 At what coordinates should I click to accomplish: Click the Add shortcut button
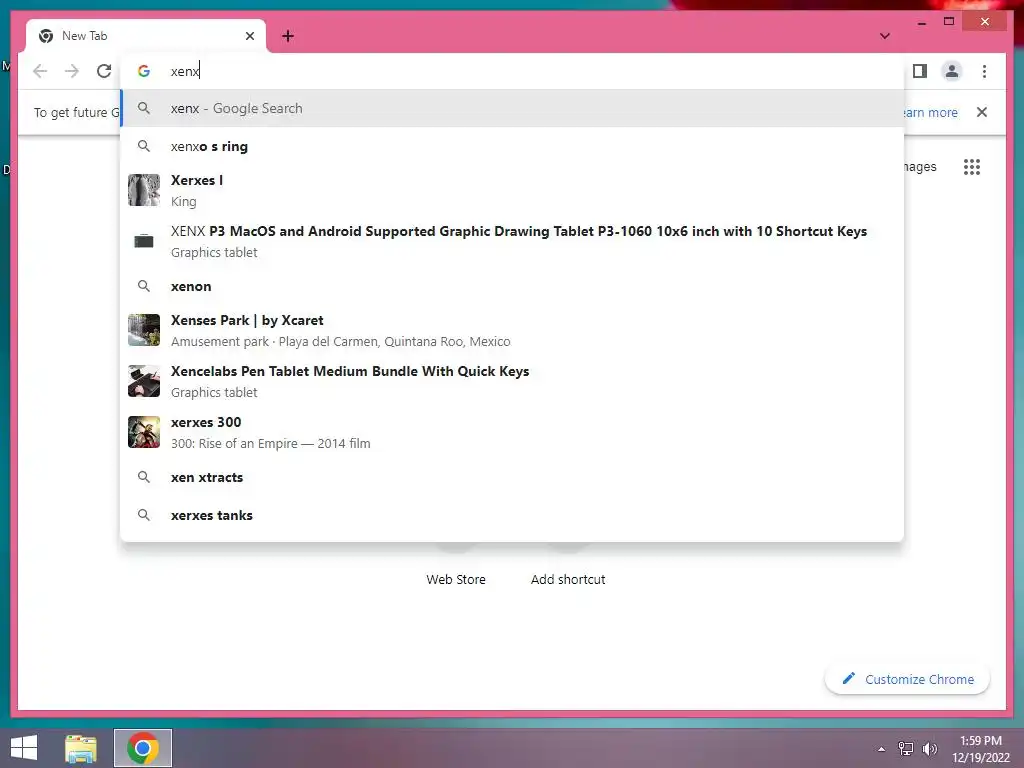point(568,579)
